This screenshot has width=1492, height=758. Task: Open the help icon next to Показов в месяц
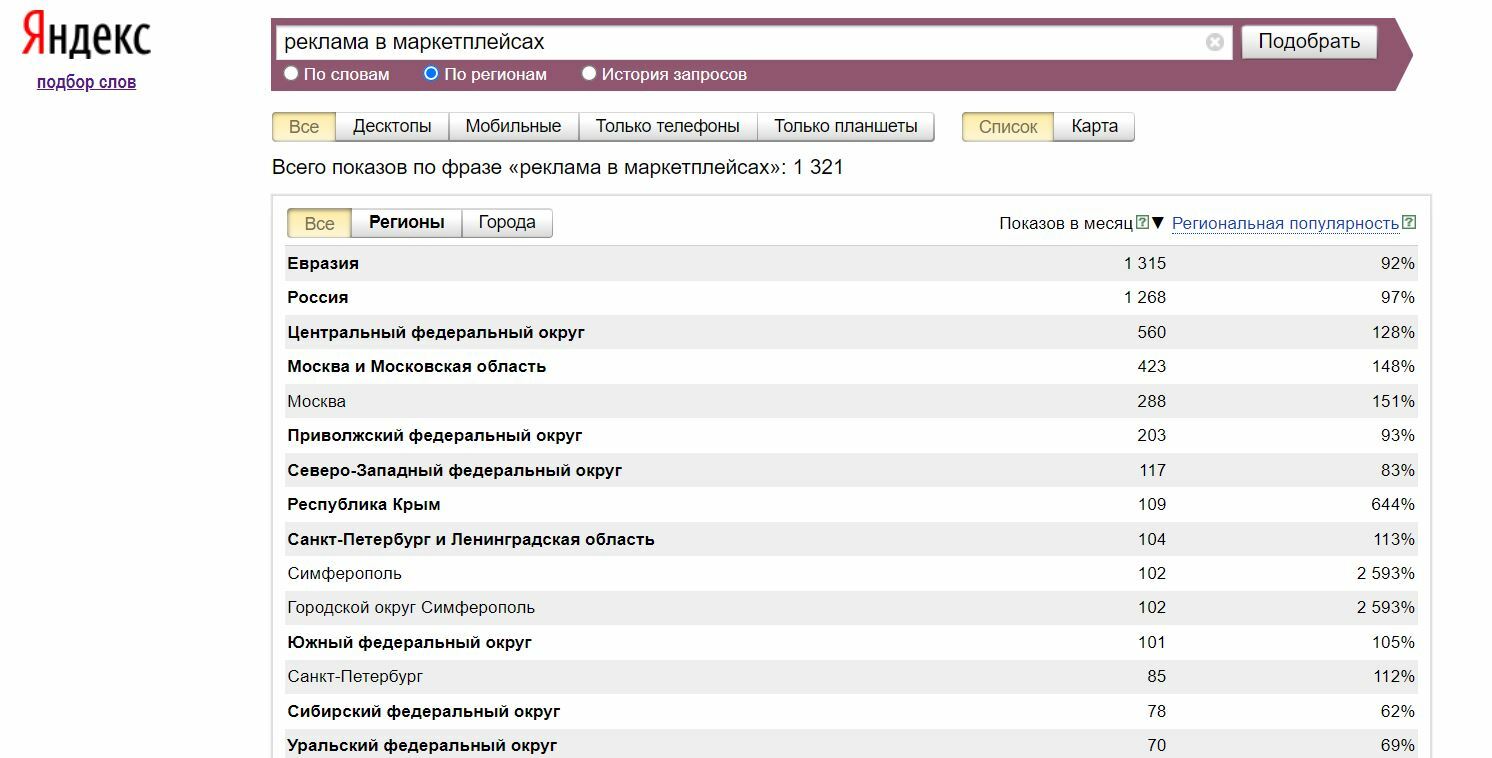(1142, 223)
